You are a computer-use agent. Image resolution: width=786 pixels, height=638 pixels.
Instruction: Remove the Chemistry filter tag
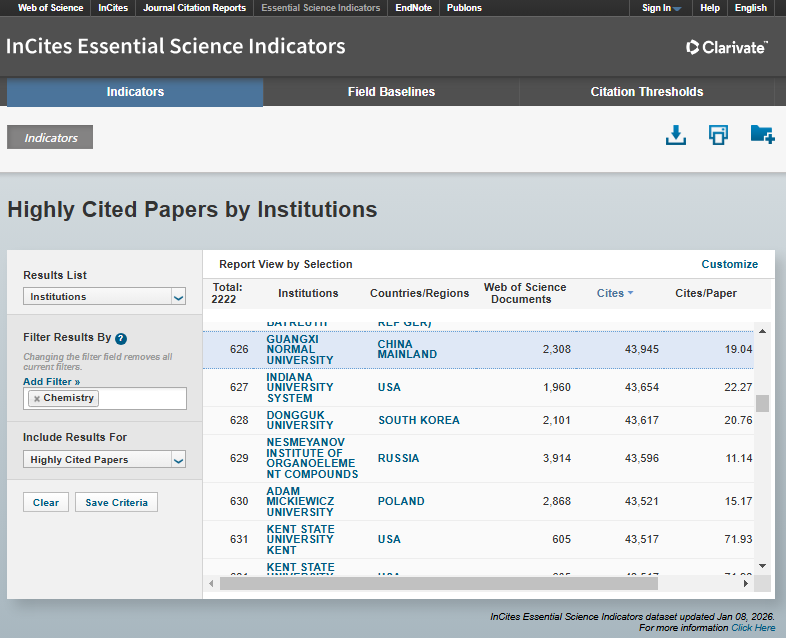(37, 398)
